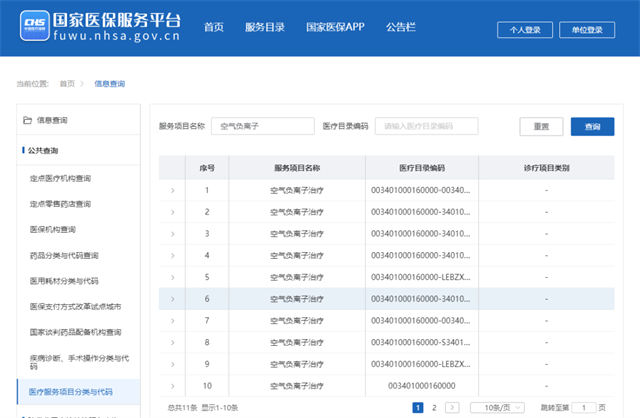The image size is (640, 418).
Task: Click the 信息查询 breadcrumb link
Action: click(109, 84)
